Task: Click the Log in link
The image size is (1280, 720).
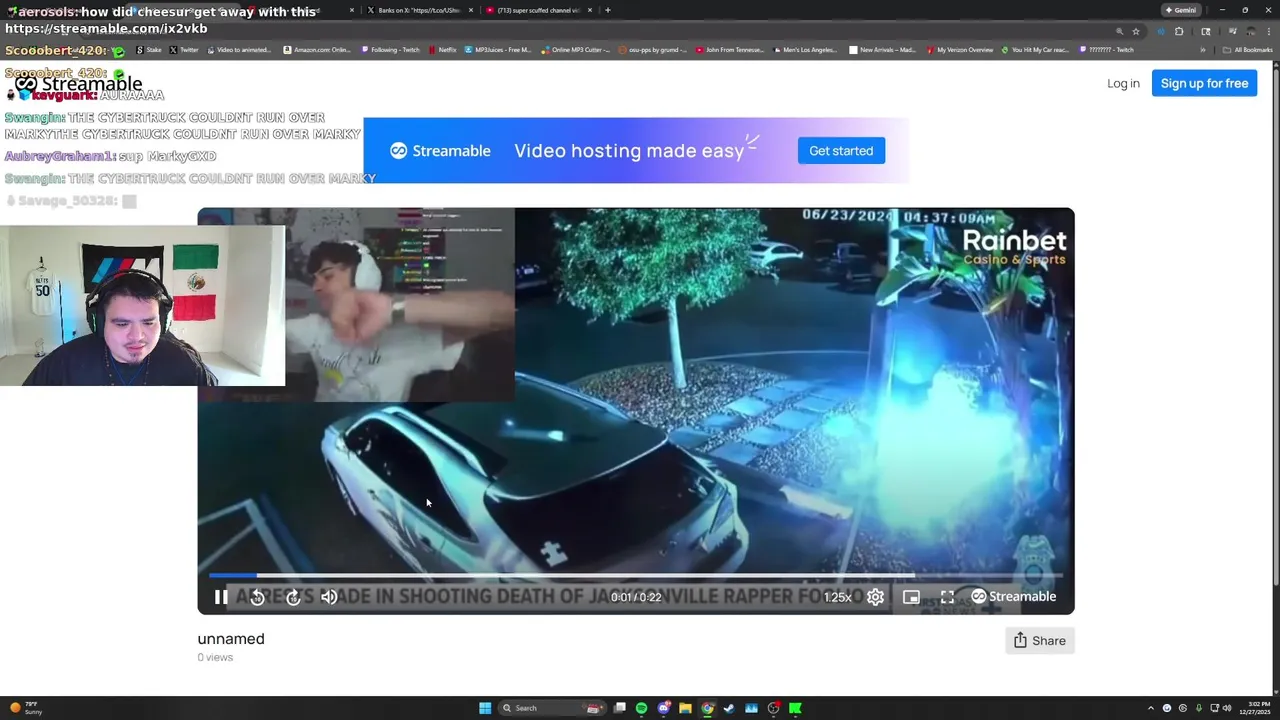Action: coord(1123,83)
